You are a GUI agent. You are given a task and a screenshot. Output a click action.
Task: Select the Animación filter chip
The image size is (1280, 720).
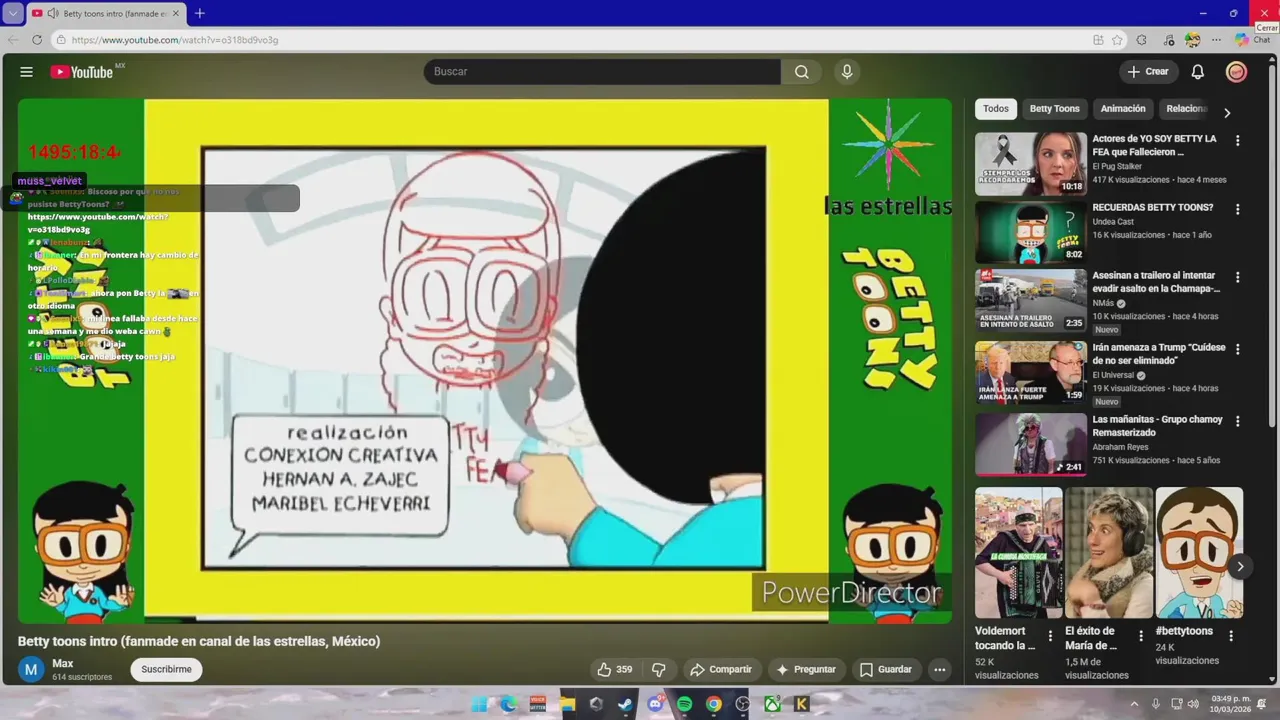click(x=1123, y=109)
